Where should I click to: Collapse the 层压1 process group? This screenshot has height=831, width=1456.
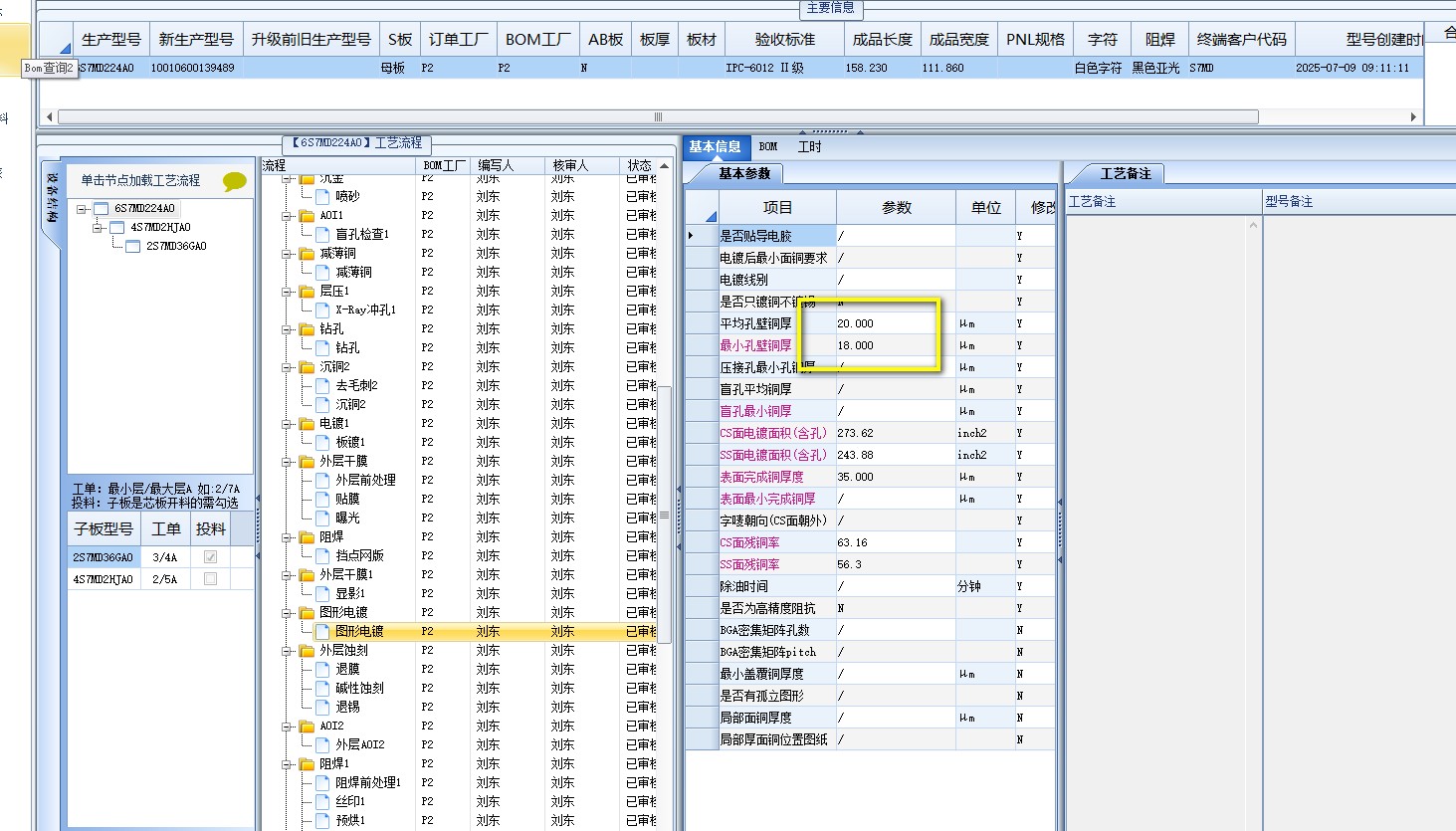[288, 292]
